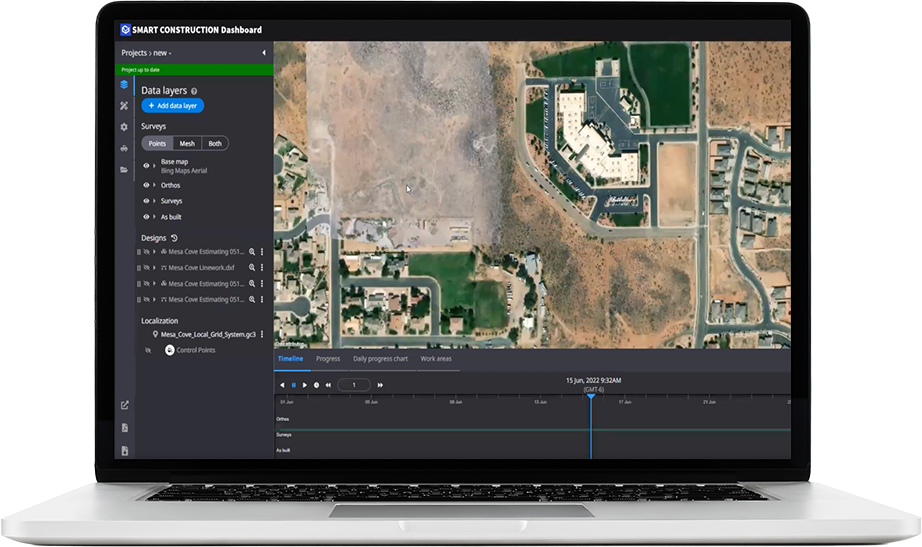922x547 pixels.
Task: Click the localization pin icon
Action: click(155, 334)
